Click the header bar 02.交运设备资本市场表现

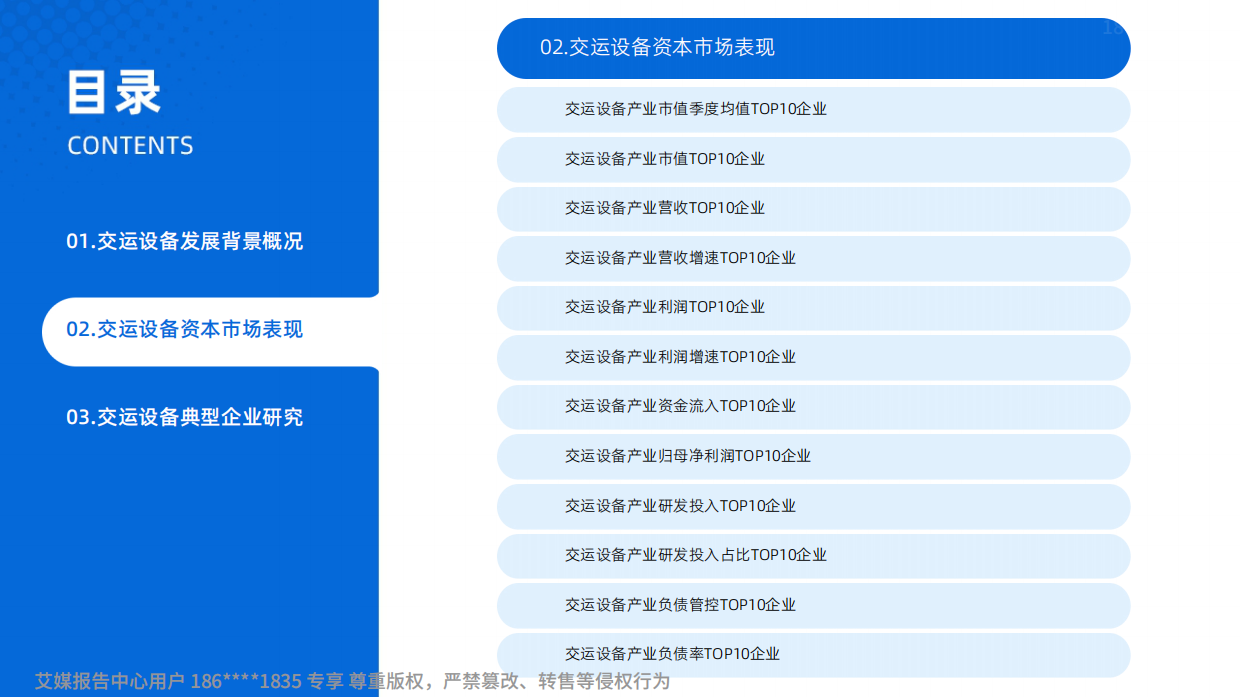pyautogui.click(x=813, y=48)
